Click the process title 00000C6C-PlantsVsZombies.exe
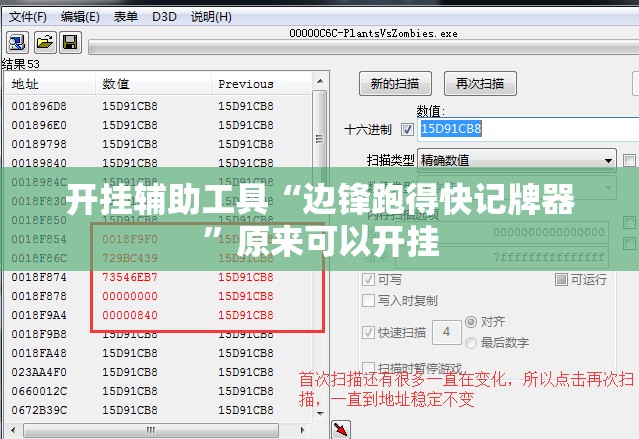The width and height of the screenshot is (639, 439). point(373,33)
